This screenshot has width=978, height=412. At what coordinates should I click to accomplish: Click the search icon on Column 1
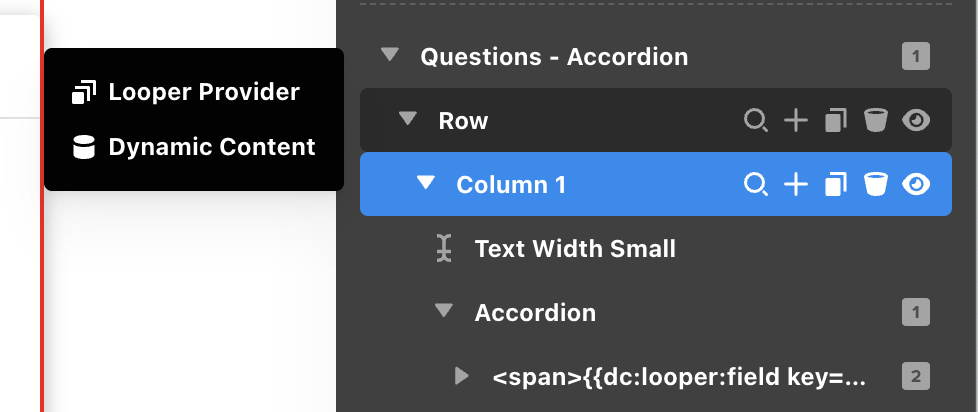(x=756, y=184)
